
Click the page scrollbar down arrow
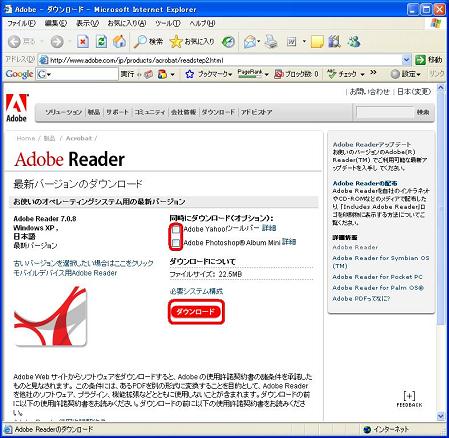click(x=441, y=416)
